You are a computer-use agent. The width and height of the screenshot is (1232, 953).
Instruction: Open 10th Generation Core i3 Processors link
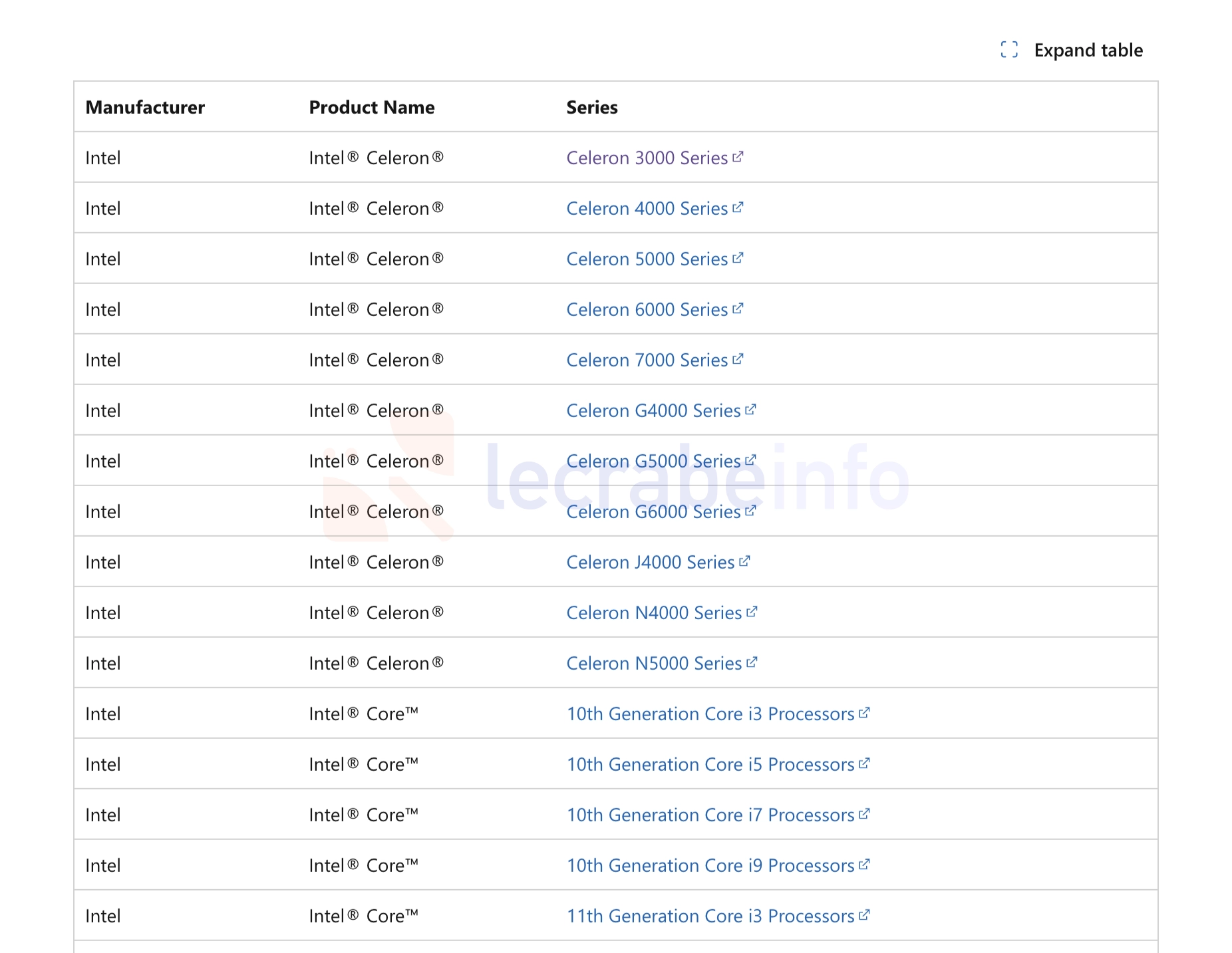pyautogui.click(x=710, y=714)
